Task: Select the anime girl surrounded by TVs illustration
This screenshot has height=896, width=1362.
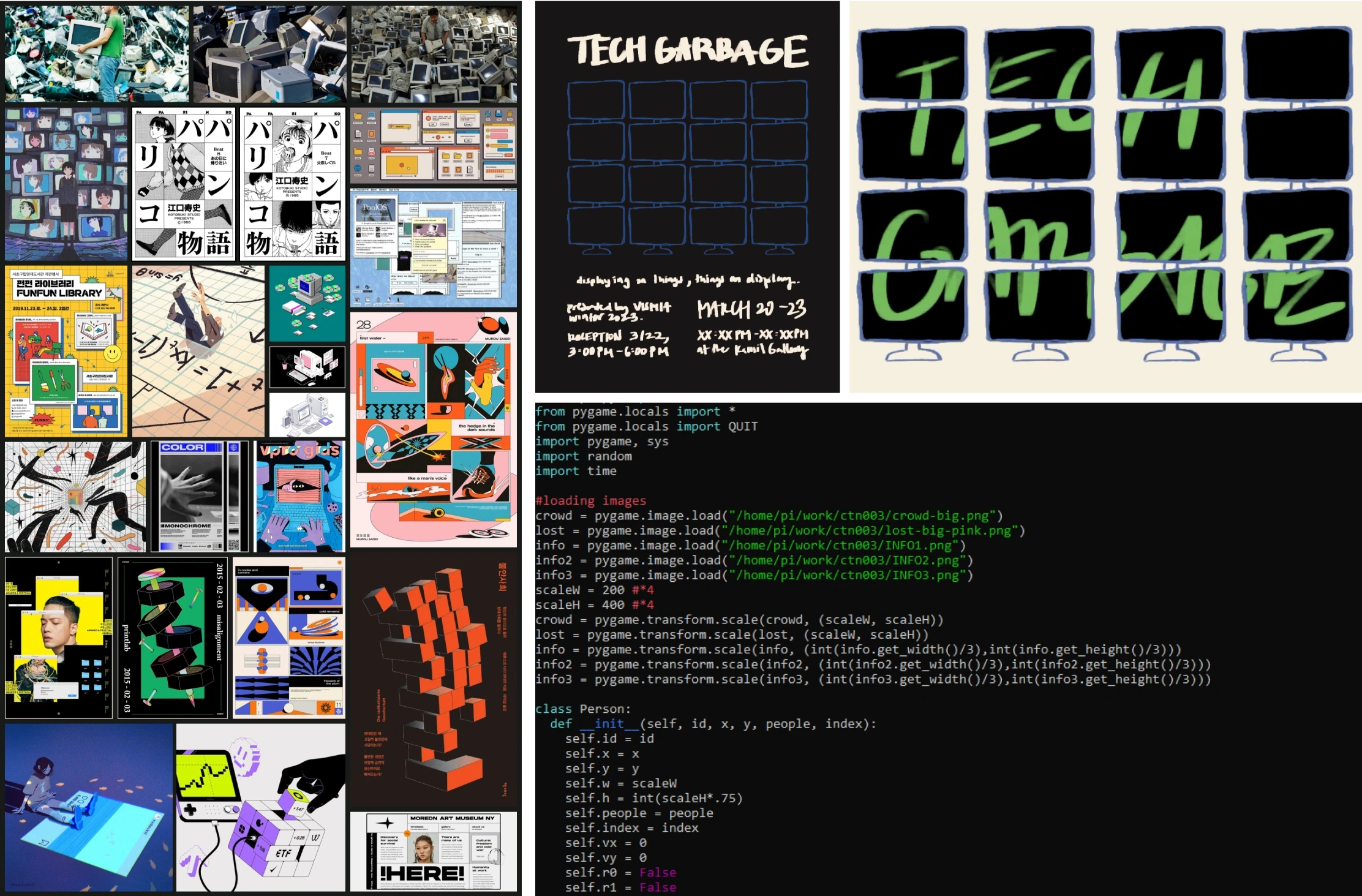Action: coord(66,184)
